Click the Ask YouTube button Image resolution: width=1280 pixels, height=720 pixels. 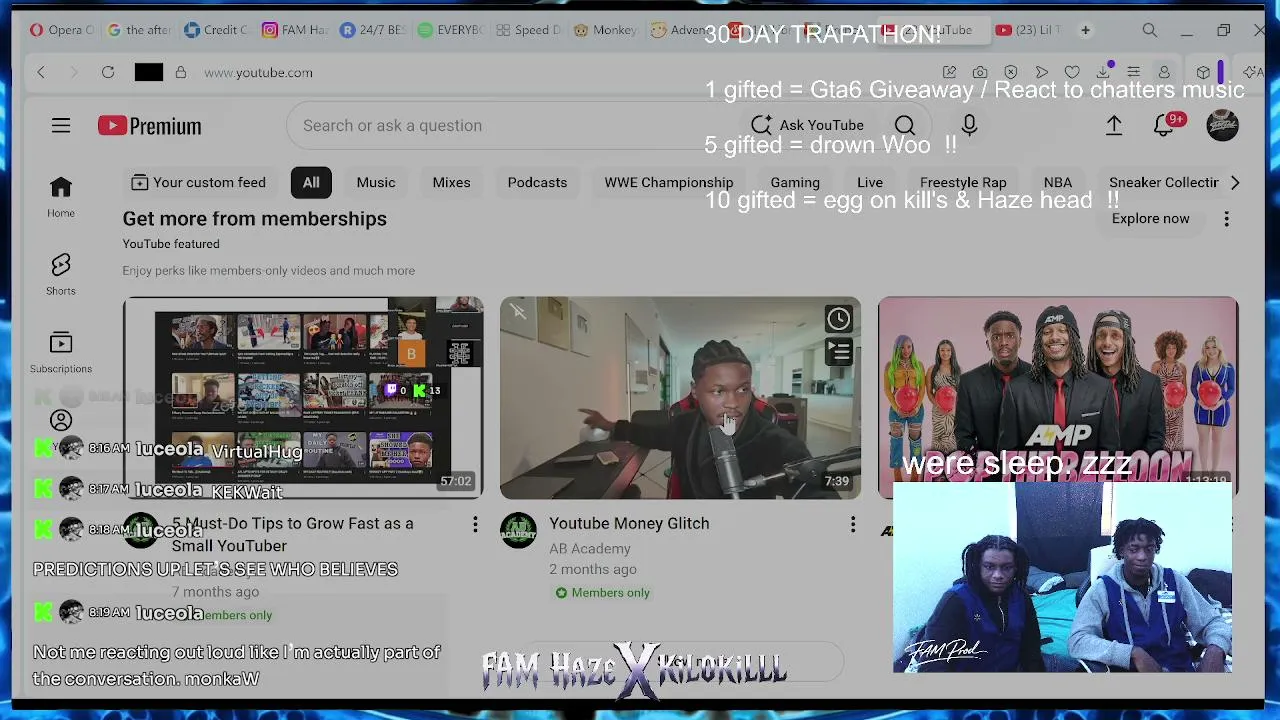point(807,125)
